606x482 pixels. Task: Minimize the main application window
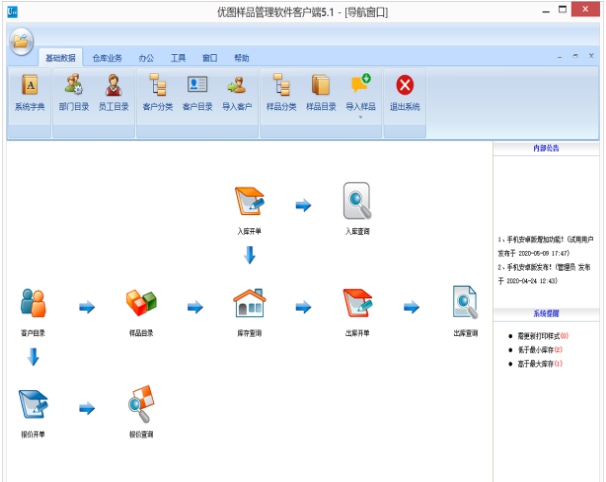pos(546,12)
